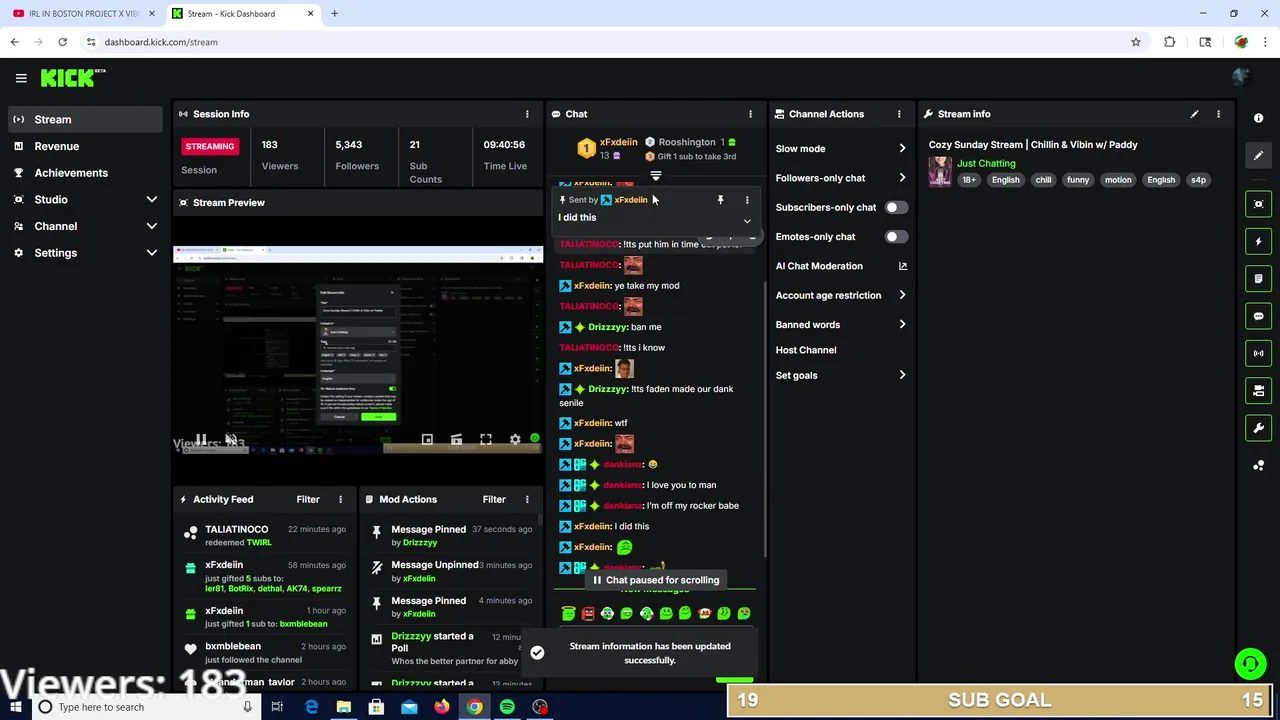
Task: Toggle the stream preview widget icon in the right sidebar
Action: pos(1258,204)
